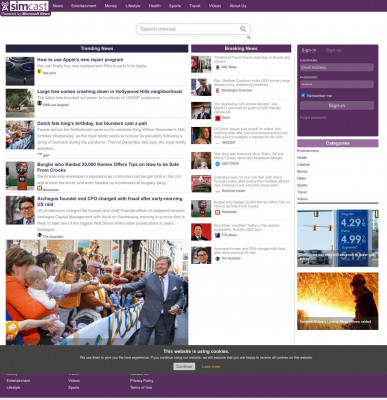Switch to the Sign up tab

pyautogui.click(x=334, y=50)
